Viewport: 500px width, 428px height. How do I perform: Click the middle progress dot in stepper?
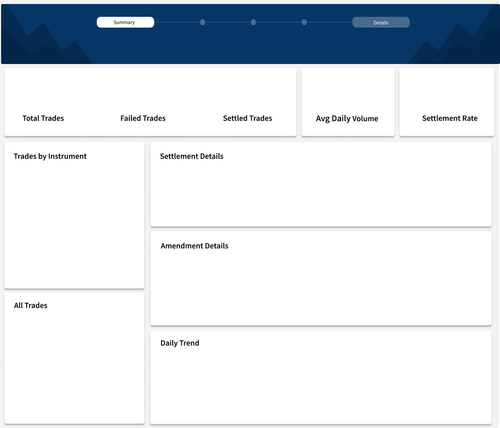pyautogui.click(x=253, y=22)
